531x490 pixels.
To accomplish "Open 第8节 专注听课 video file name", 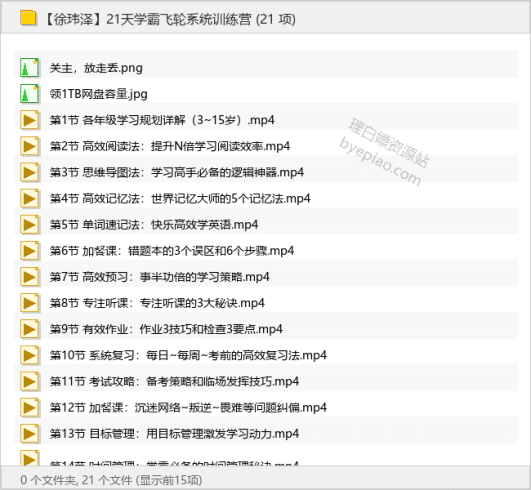I will [x=157, y=303].
